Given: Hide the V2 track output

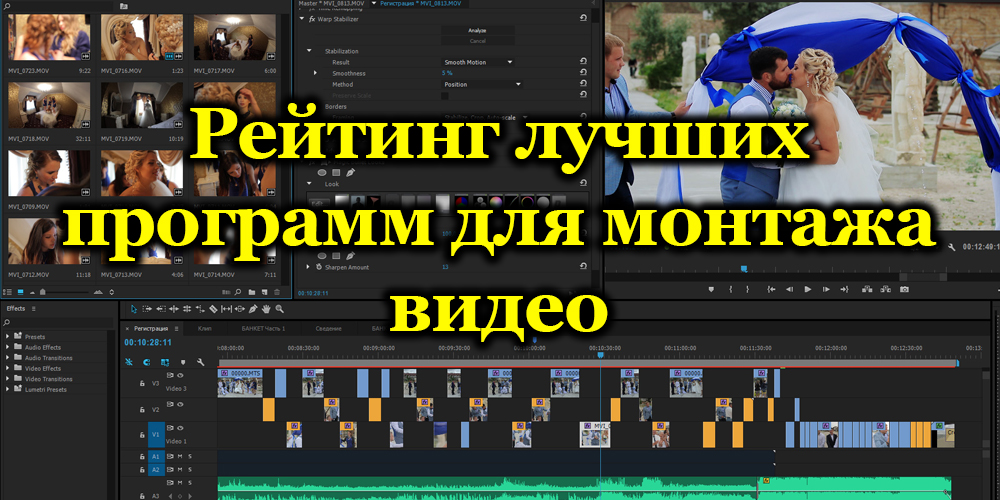Looking at the screenshot, I should tap(180, 404).
